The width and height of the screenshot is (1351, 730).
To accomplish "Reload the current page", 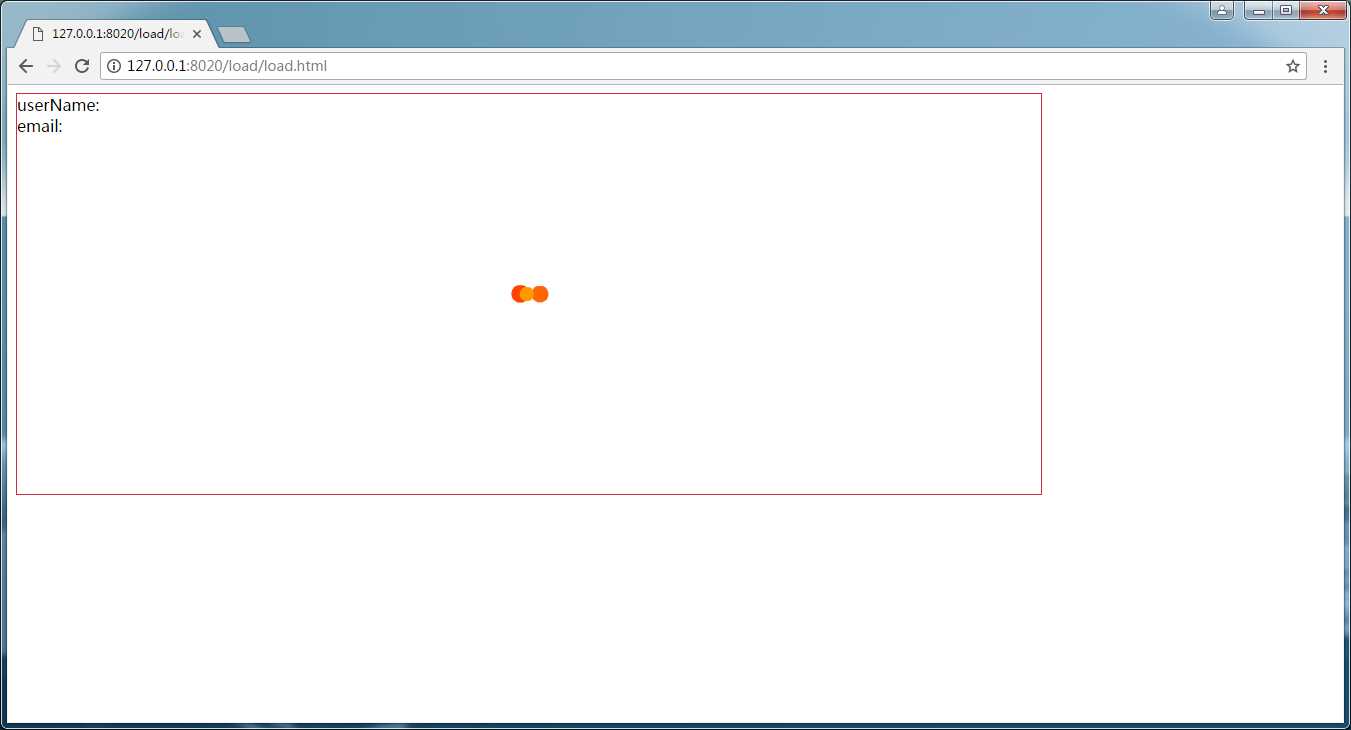I will (82, 66).
